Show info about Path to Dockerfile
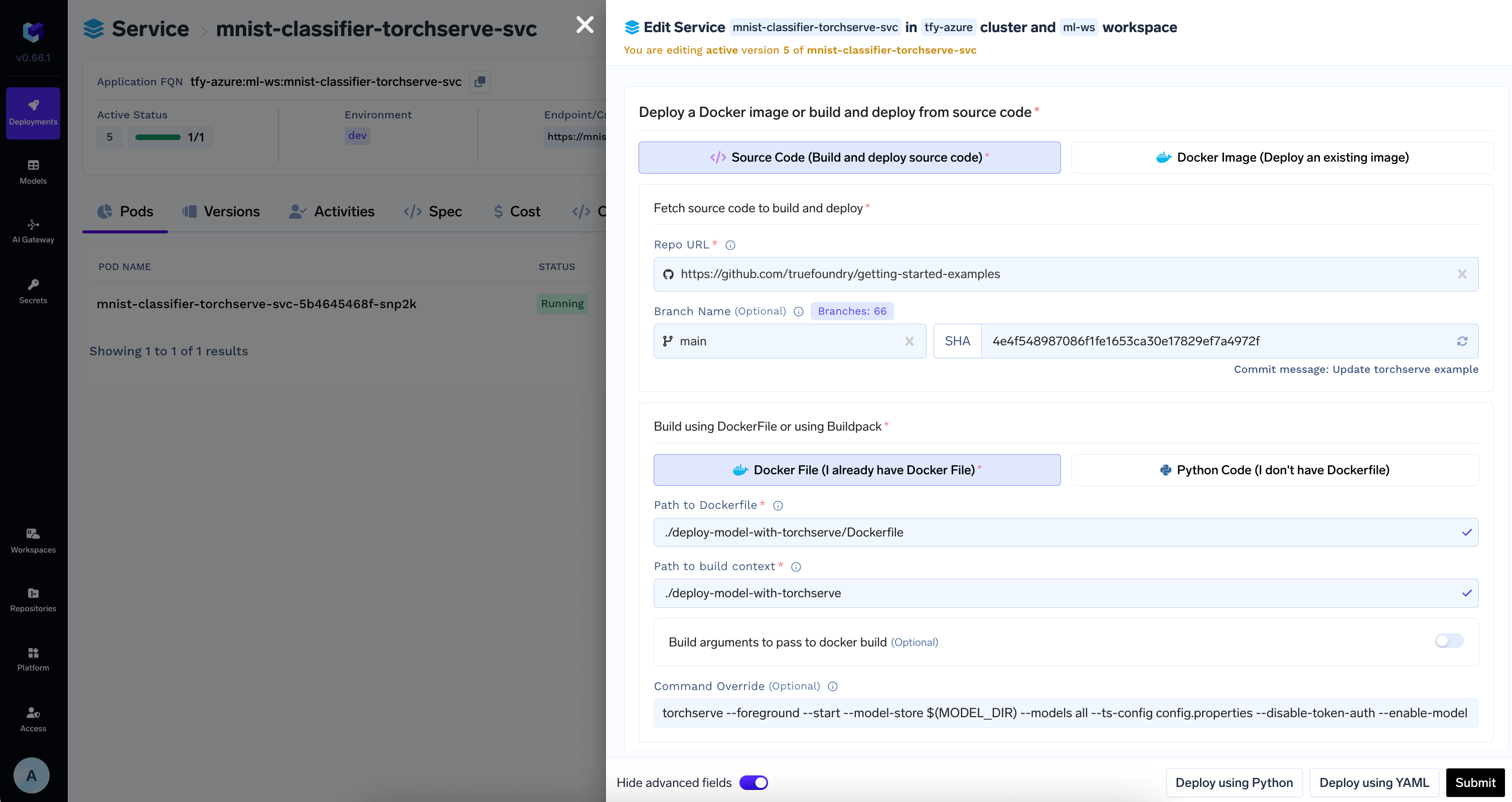This screenshot has width=1512, height=802. click(x=778, y=505)
